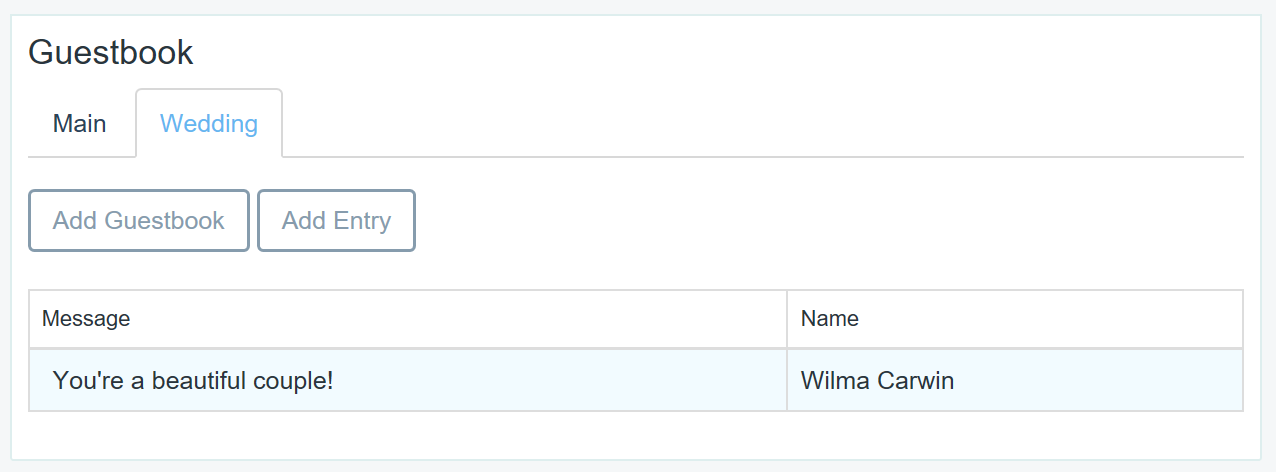Click the text "You're a beautiful couple!"

(x=193, y=381)
